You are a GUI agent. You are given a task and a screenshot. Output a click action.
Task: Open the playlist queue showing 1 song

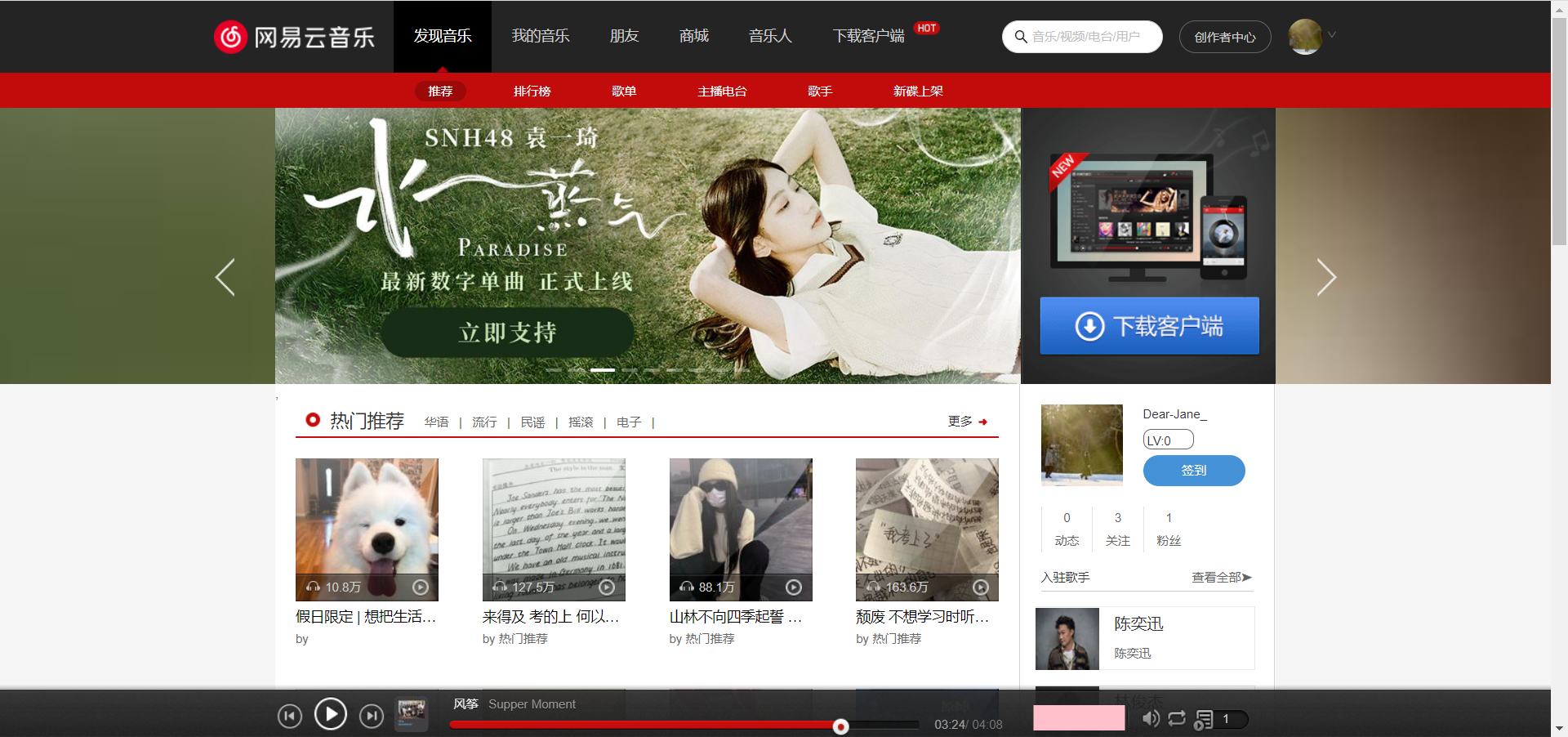pos(1207,719)
